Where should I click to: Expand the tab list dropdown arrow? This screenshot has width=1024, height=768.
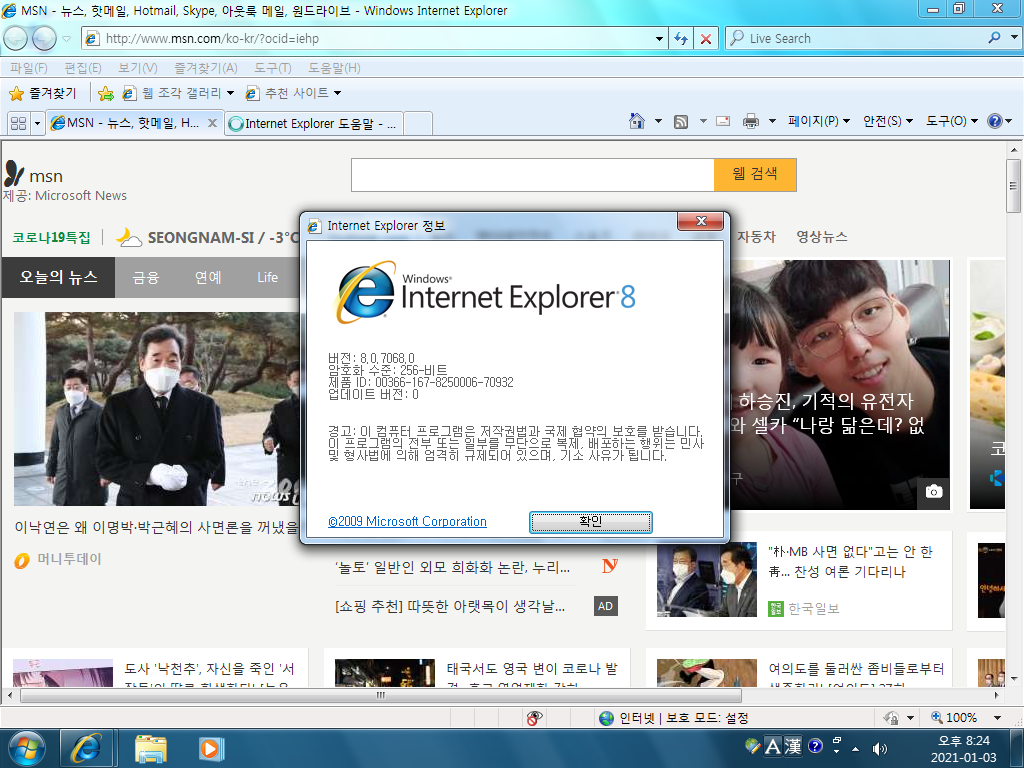[37, 123]
